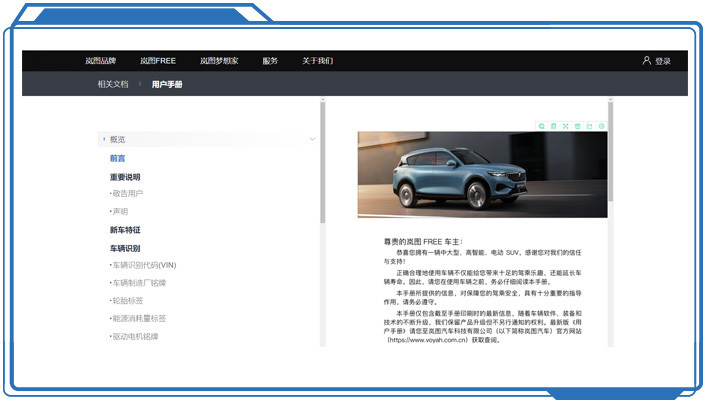This screenshot has width=706, height=402.
Task: Open the 敬告用户 entry
Action: [x=127, y=194]
